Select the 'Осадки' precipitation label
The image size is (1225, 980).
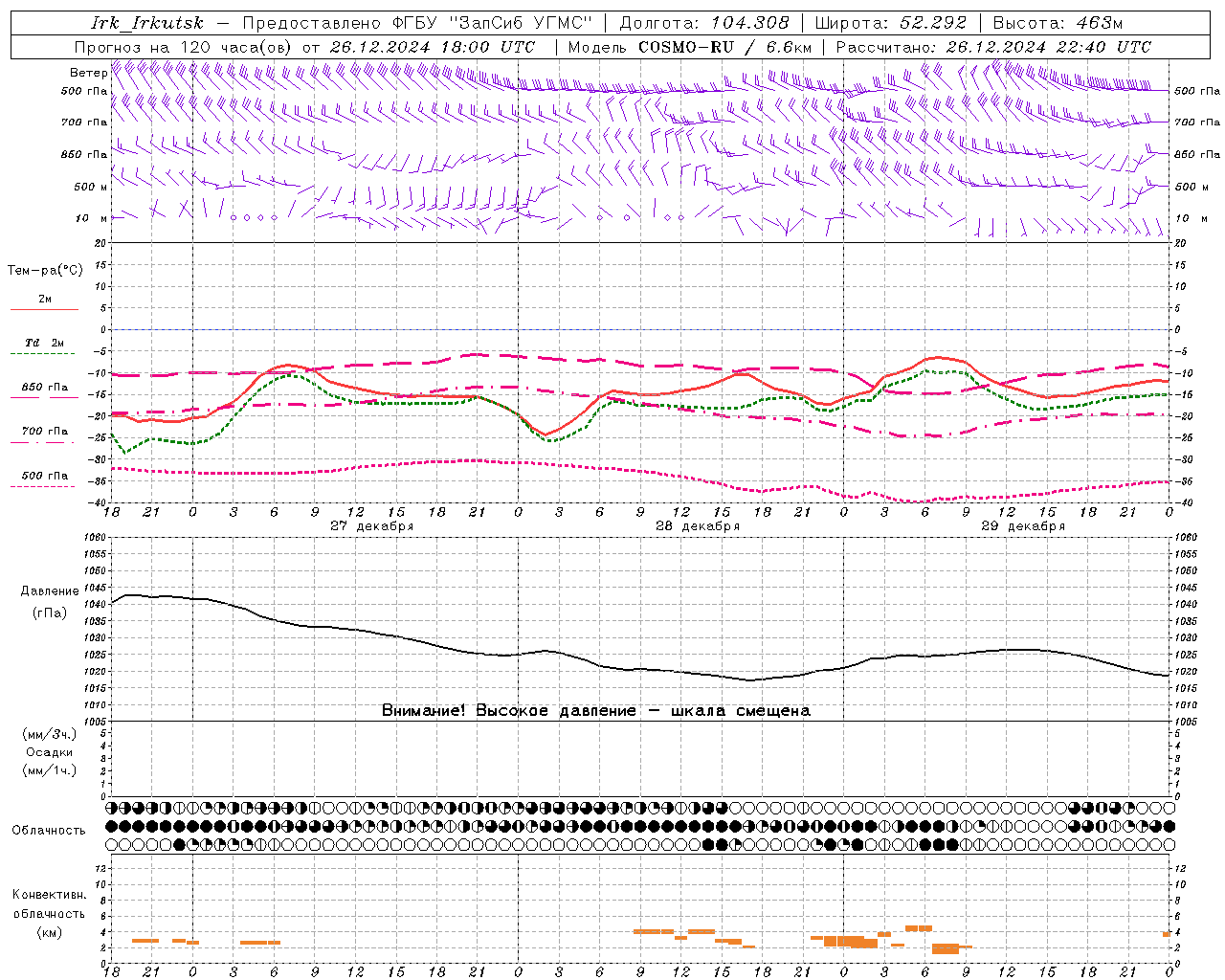pos(50,752)
